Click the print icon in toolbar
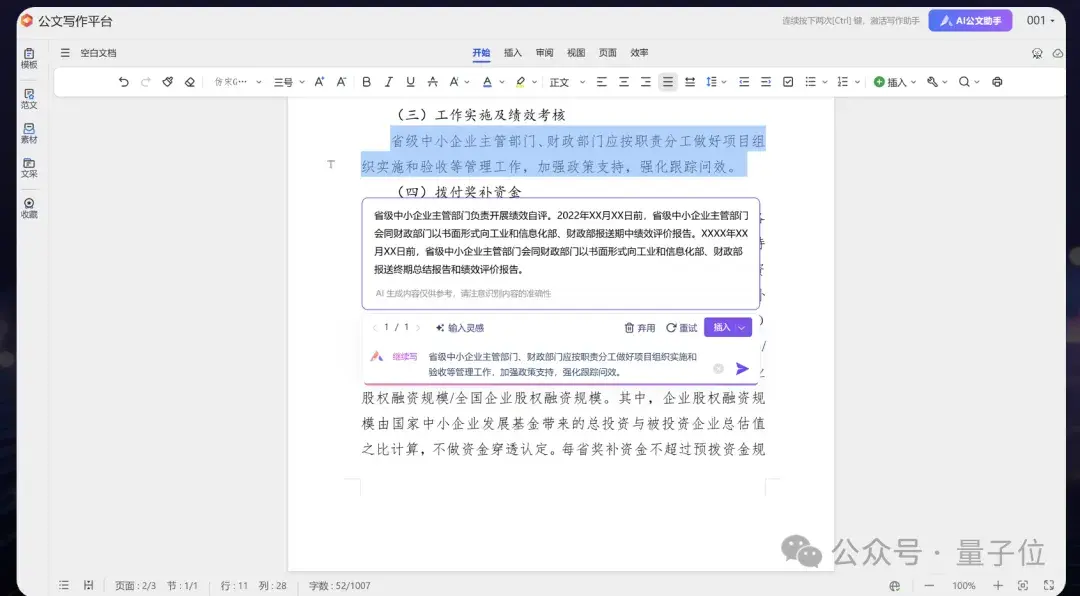 coord(997,82)
